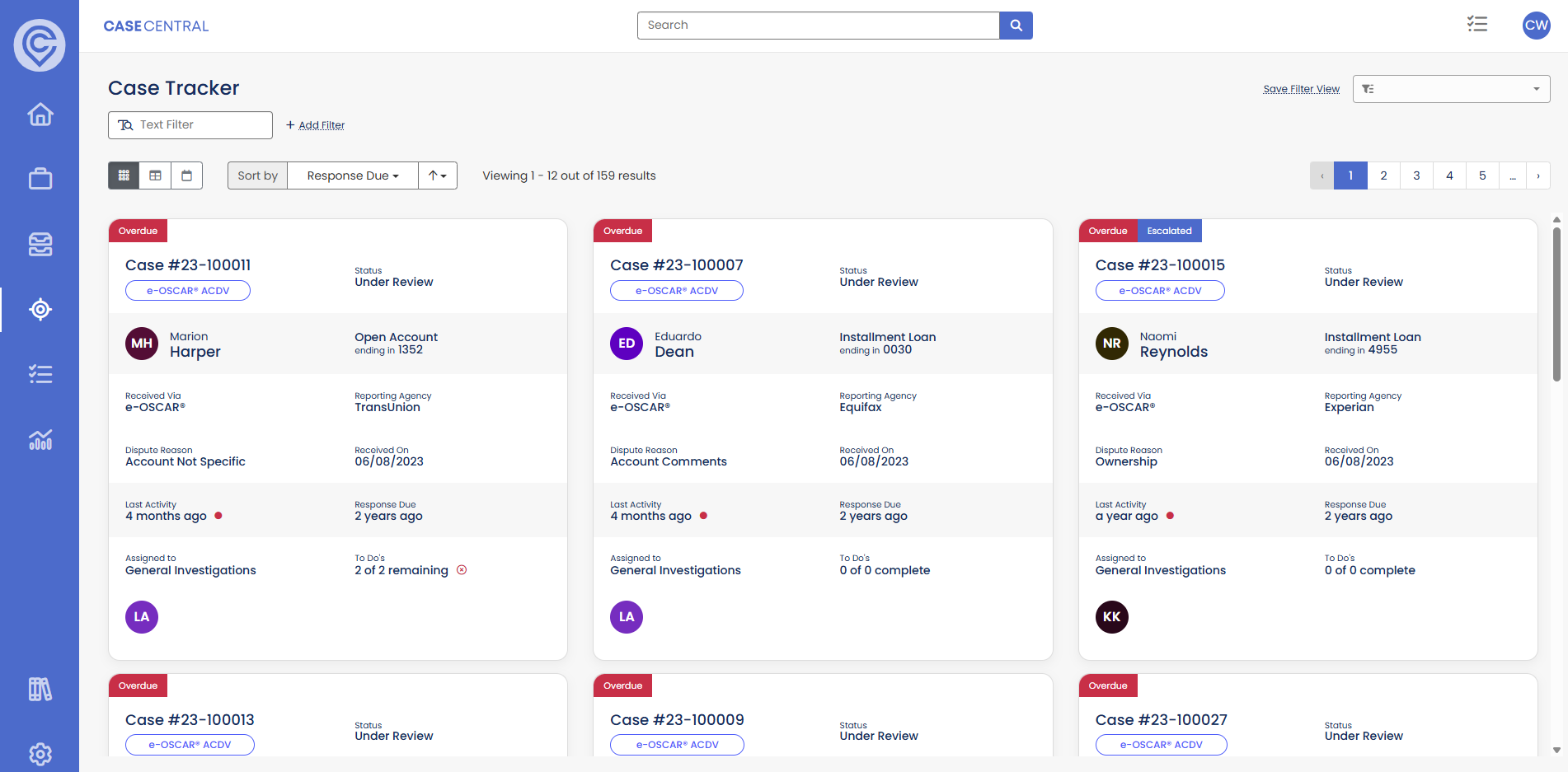The image size is (1568, 772).
Task: Open the inbox tray sidebar icon
Action: (x=40, y=244)
